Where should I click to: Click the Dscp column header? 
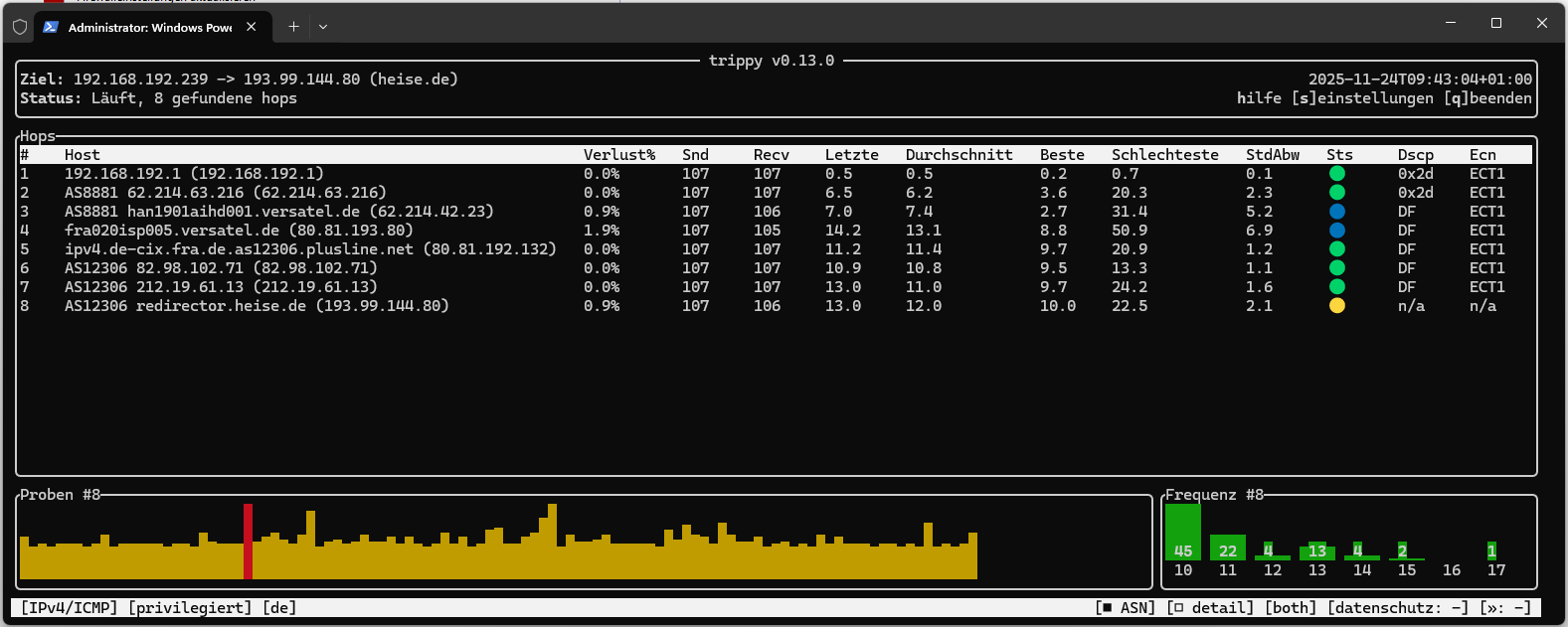click(x=1416, y=154)
